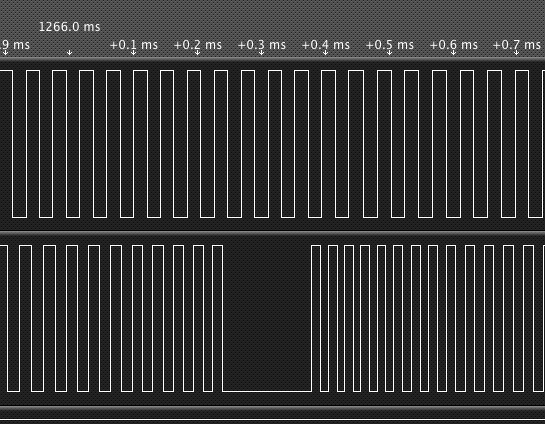This screenshot has width=545, height=424.
Task: Click the rising edge ending the lower waveform's gap
Action: (x=311, y=318)
